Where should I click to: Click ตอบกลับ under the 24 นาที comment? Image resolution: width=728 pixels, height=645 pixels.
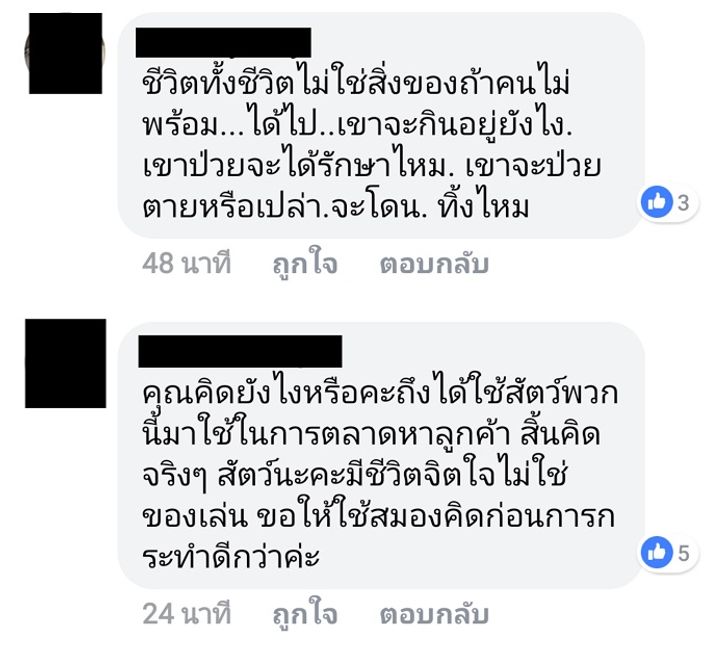(x=434, y=614)
